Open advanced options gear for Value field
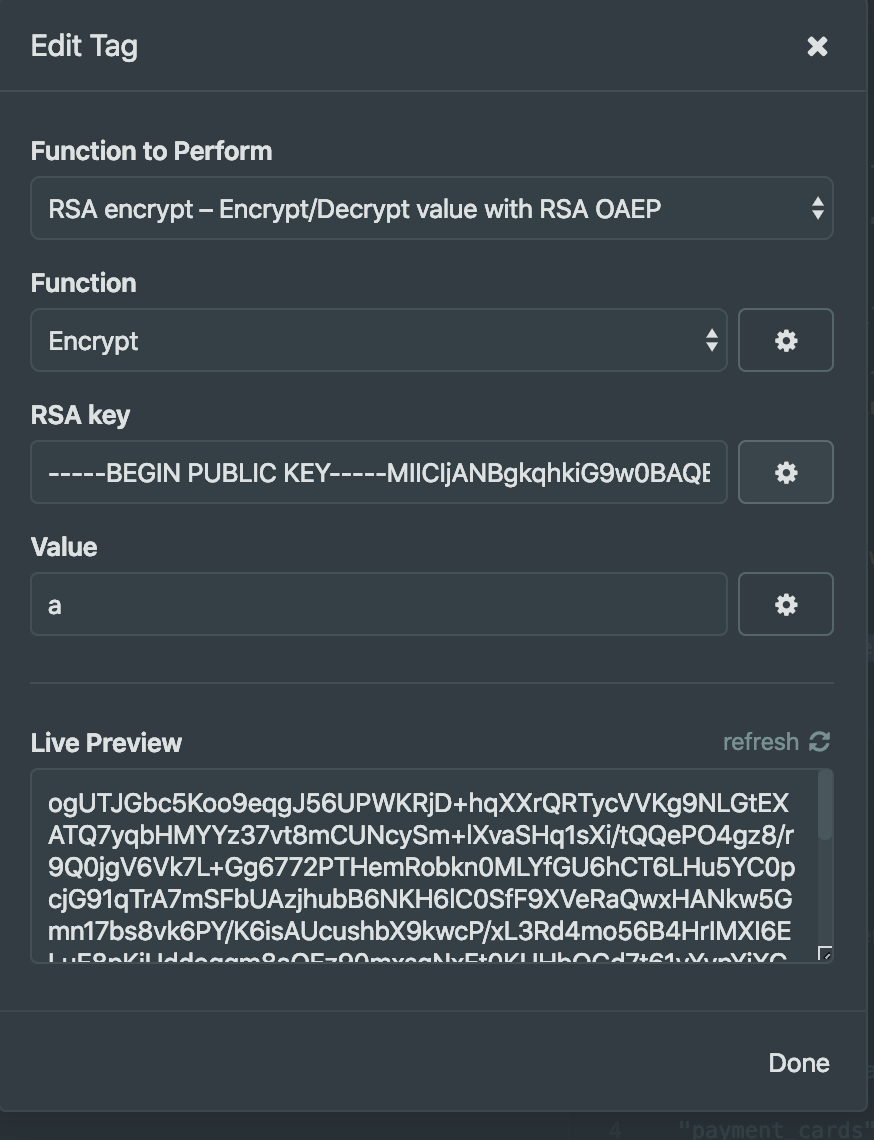 (786, 604)
